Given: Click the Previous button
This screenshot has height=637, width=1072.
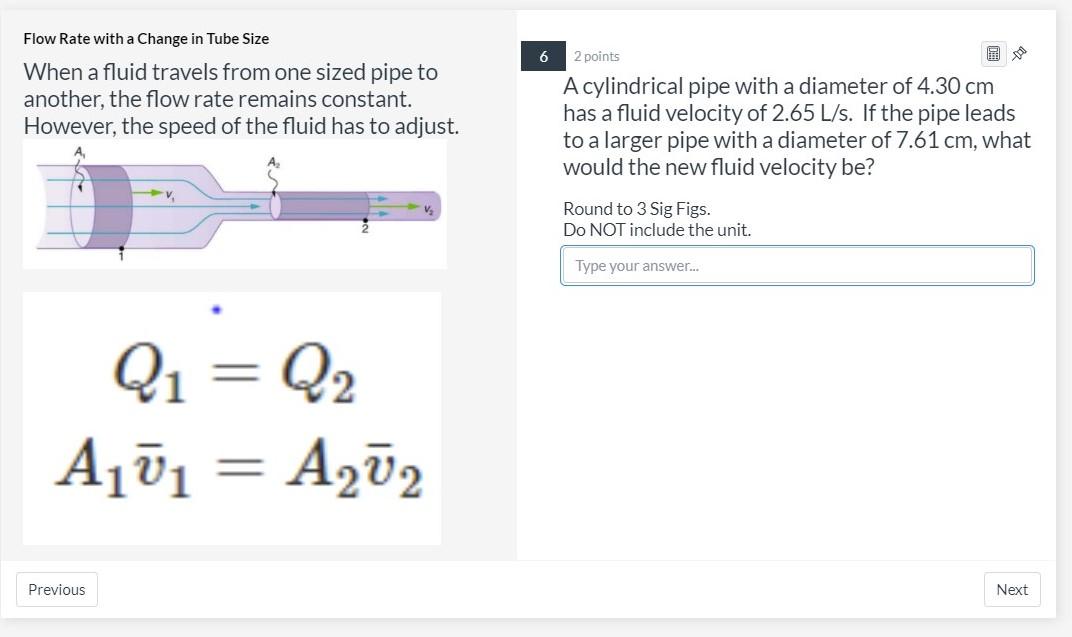Looking at the screenshot, I should [56, 589].
